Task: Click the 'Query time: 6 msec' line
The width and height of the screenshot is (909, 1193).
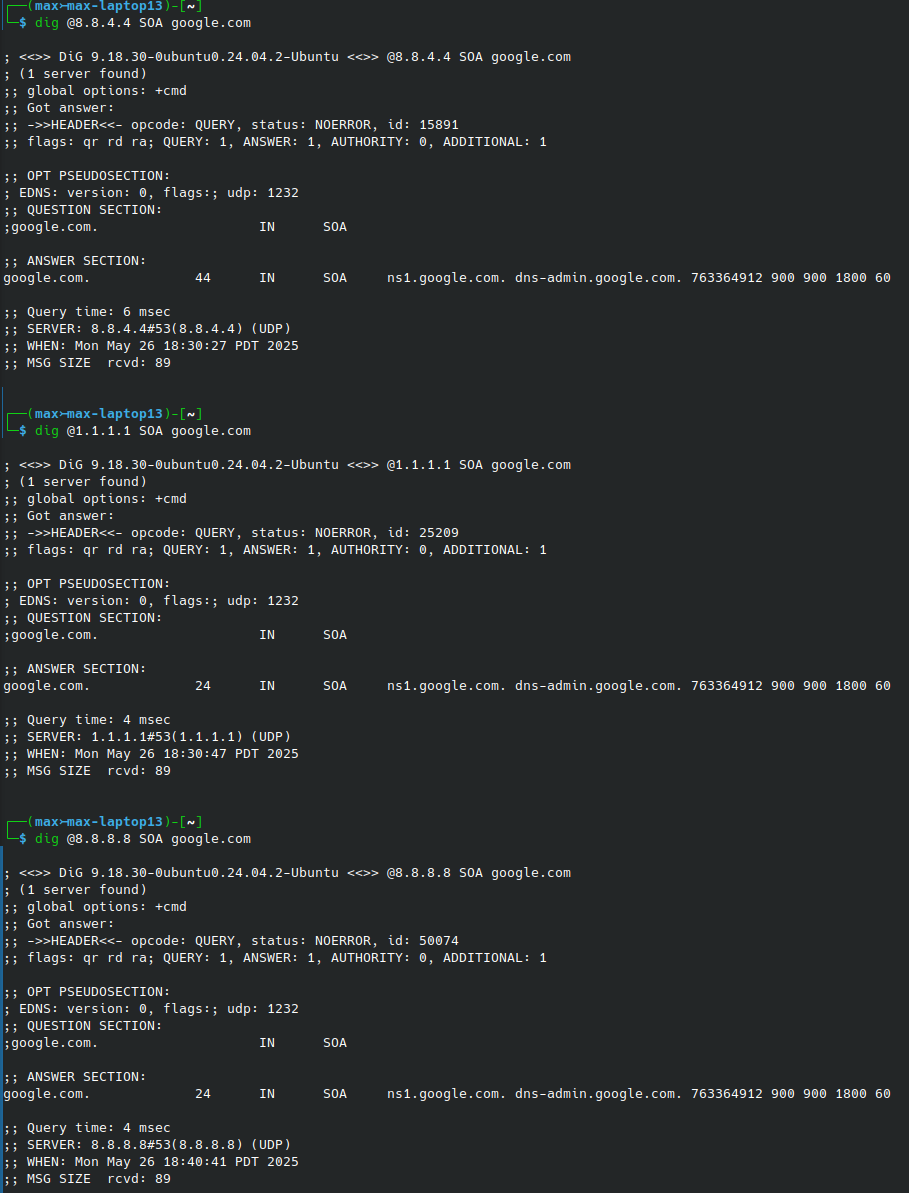Action: [x=87, y=312]
